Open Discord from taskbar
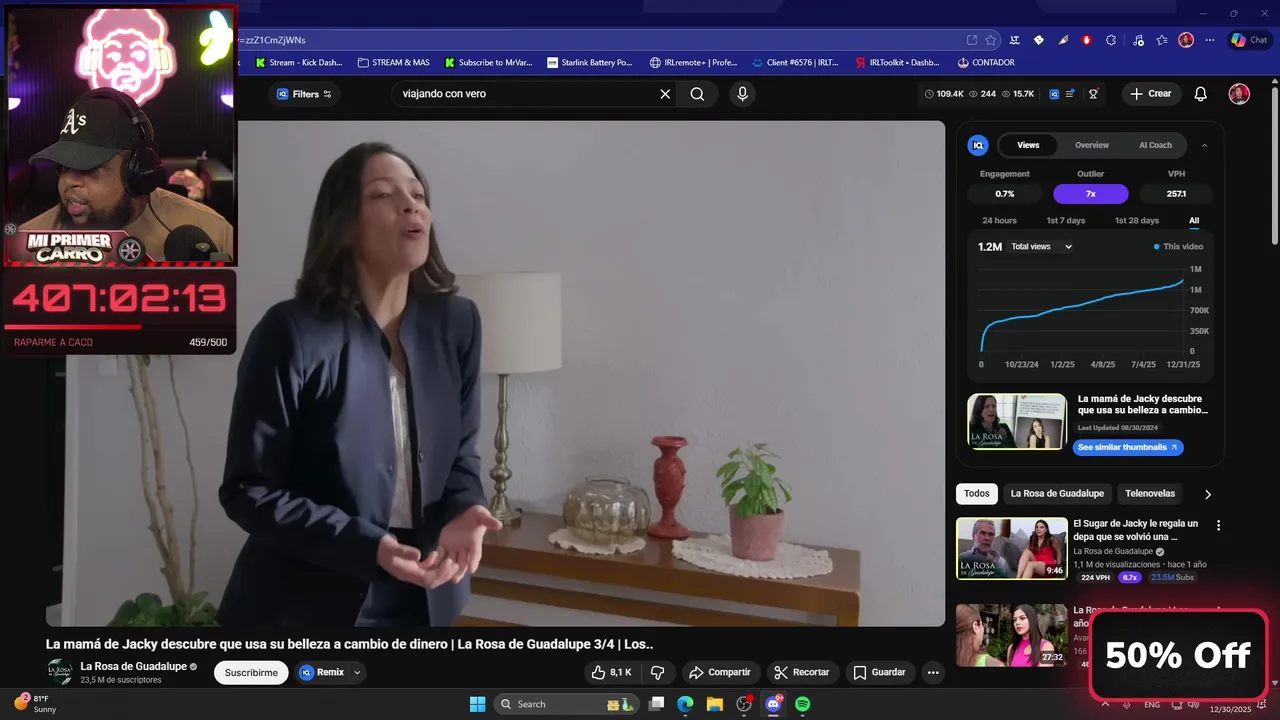 [773, 704]
